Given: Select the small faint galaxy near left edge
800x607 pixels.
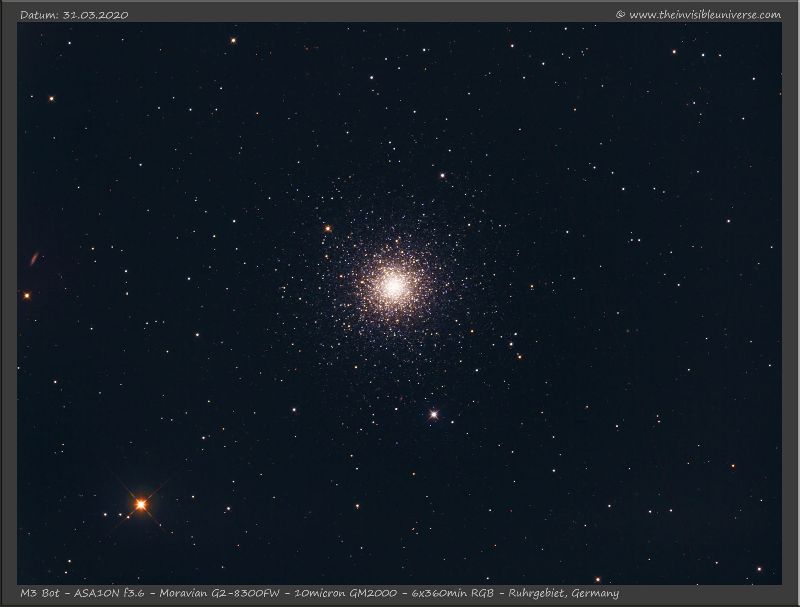Looking at the screenshot, I should (35, 259).
